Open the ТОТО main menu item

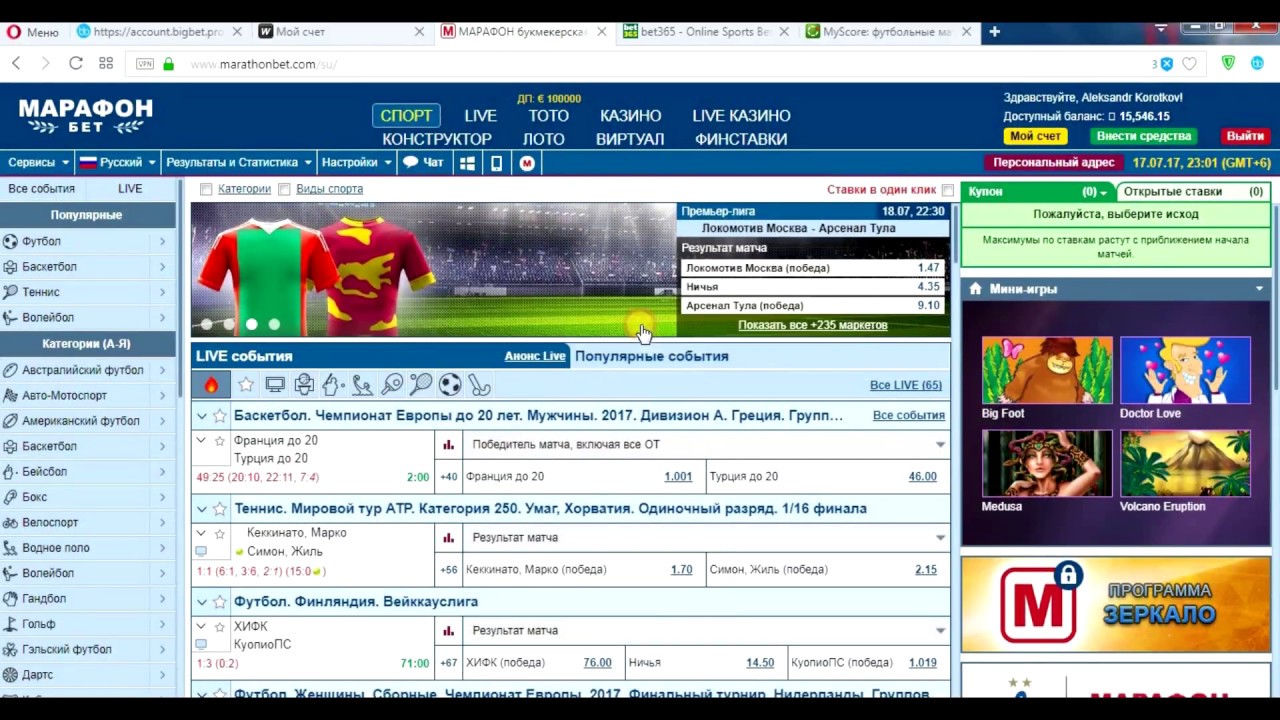(x=549, y=116)
